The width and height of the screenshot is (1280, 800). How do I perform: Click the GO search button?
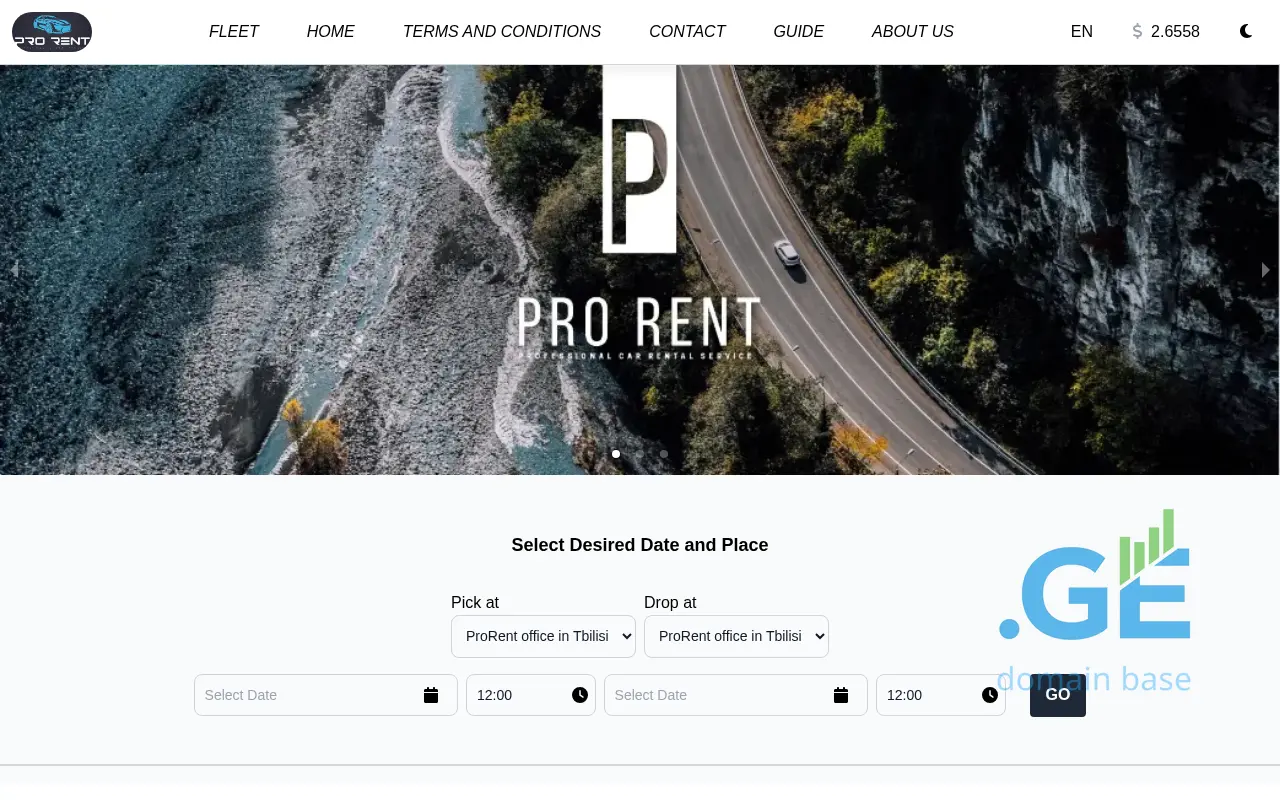pyautogui.click(x=1058, y=695)
